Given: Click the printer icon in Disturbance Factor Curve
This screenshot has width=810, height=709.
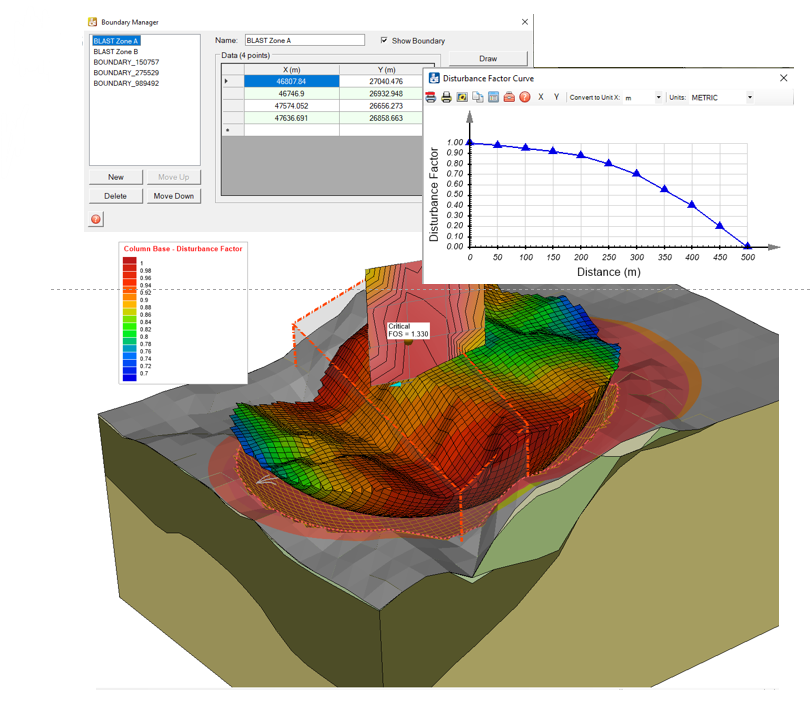Looking at the screenshot, I should [446, 97].
